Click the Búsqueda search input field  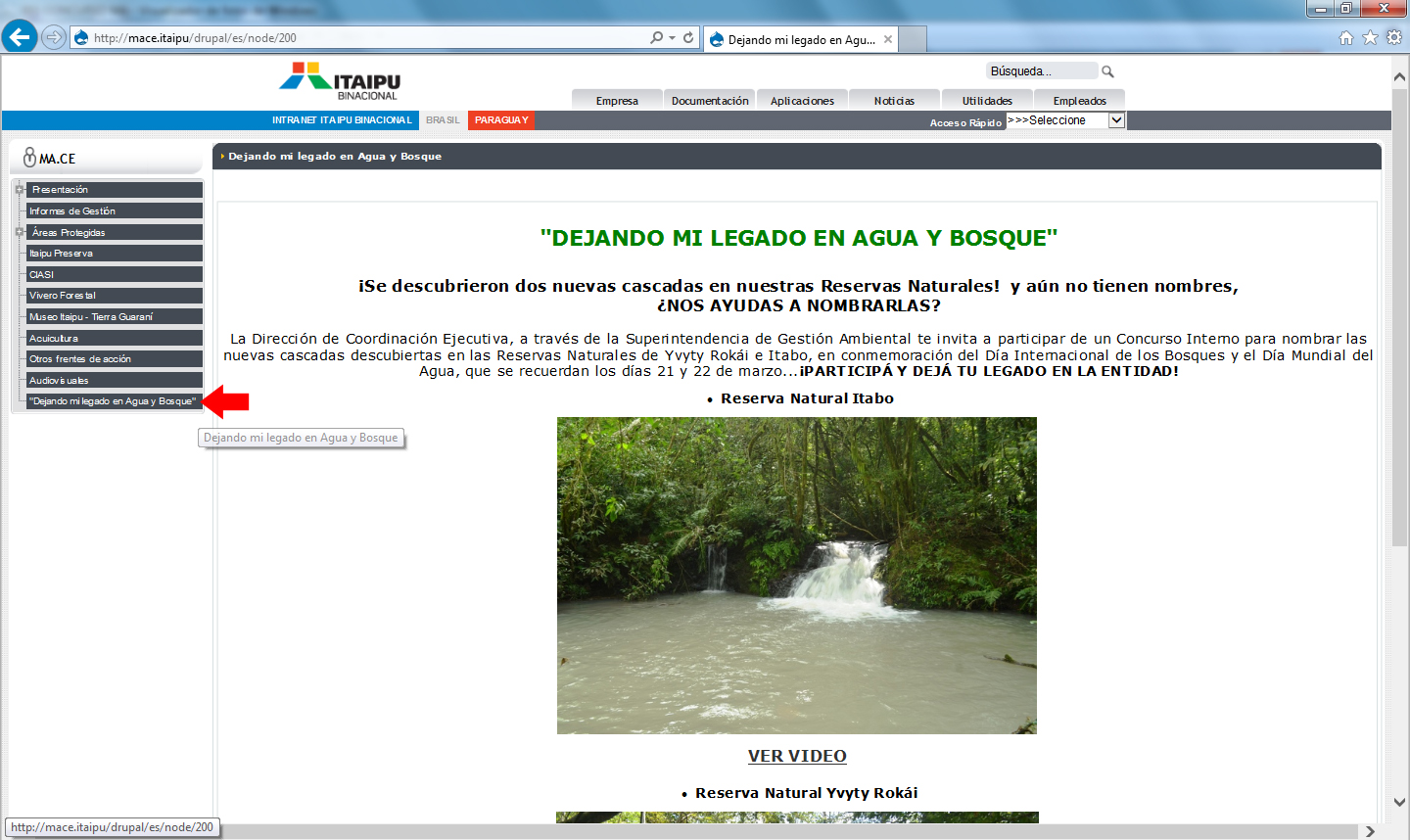coord(1041,71)
